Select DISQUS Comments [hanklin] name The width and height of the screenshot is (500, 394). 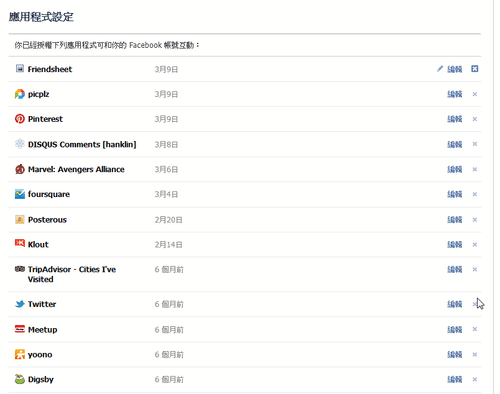(x=82, y=144)
